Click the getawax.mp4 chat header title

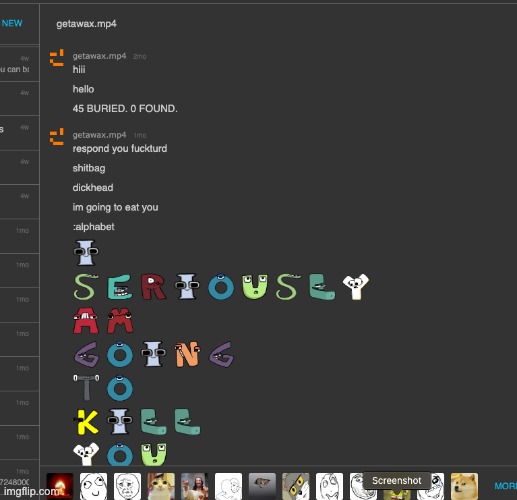[86, 24]
